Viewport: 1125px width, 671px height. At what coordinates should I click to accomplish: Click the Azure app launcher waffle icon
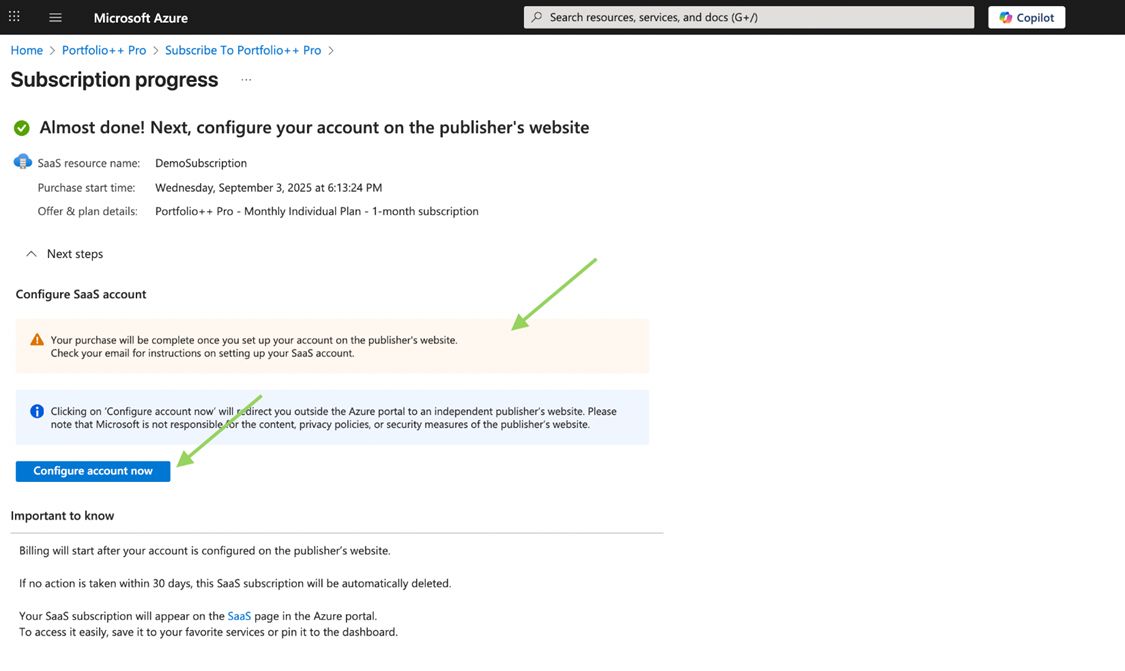tap(14, 17)
